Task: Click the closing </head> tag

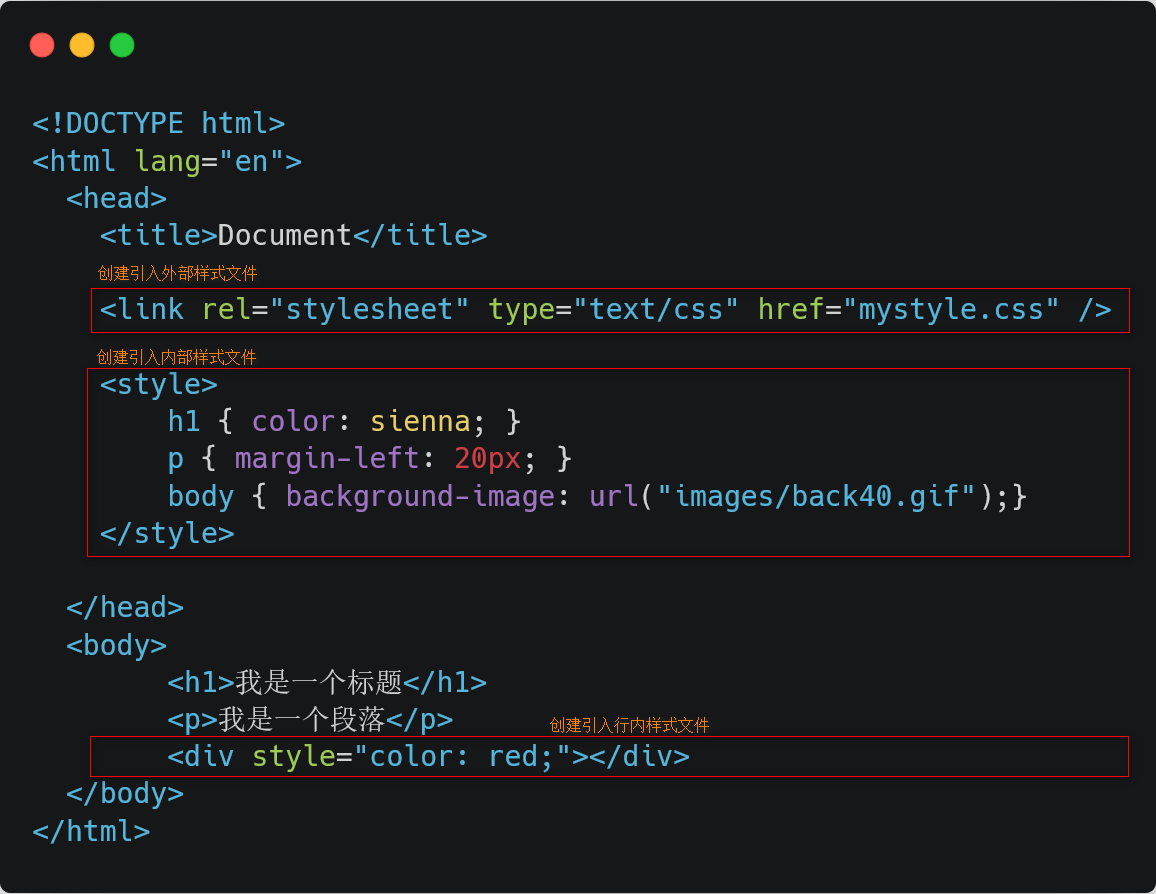Action: [x=125, y=608]
